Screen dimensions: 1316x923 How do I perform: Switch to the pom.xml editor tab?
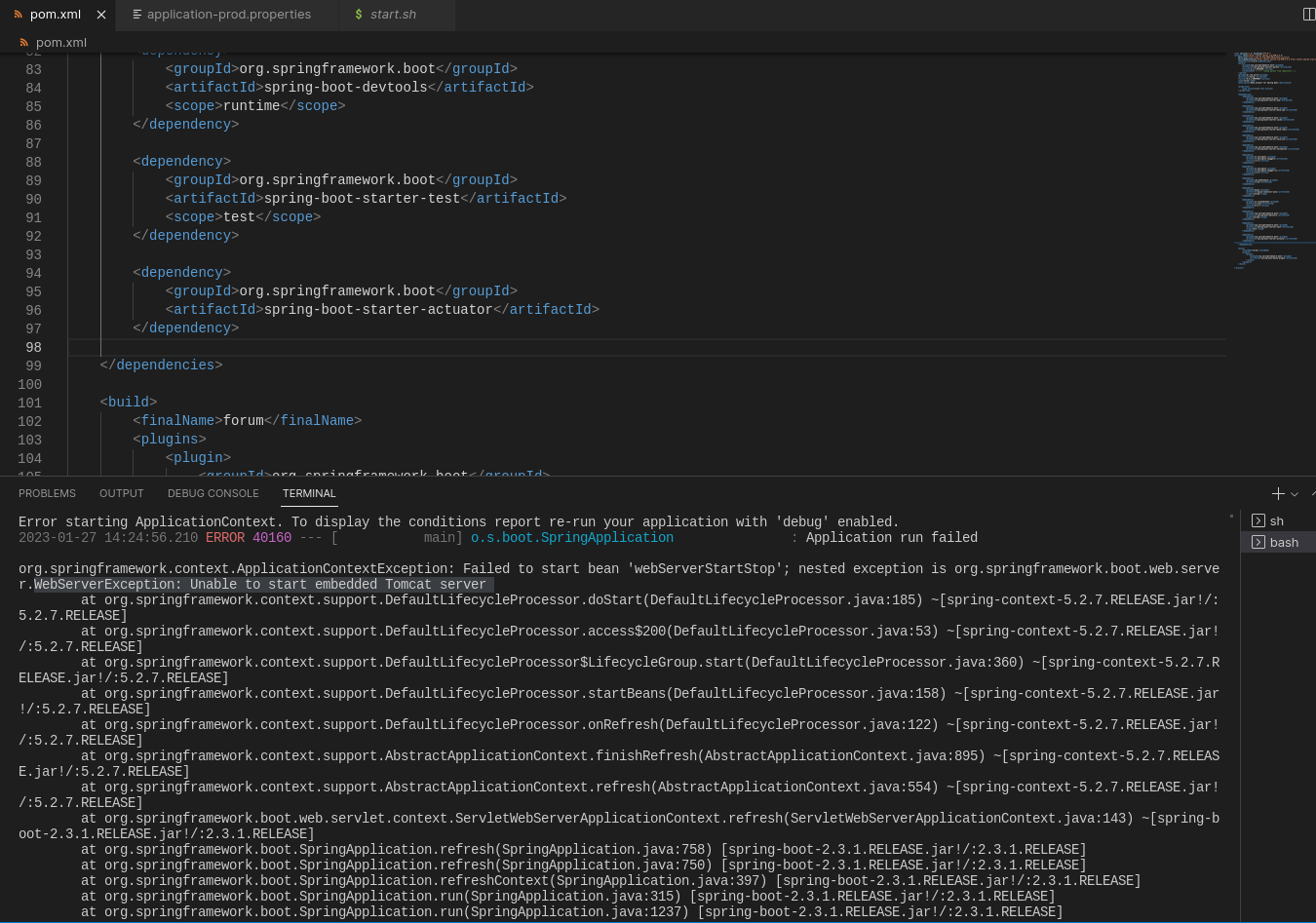pyautogui.click(x=56, y=15)
